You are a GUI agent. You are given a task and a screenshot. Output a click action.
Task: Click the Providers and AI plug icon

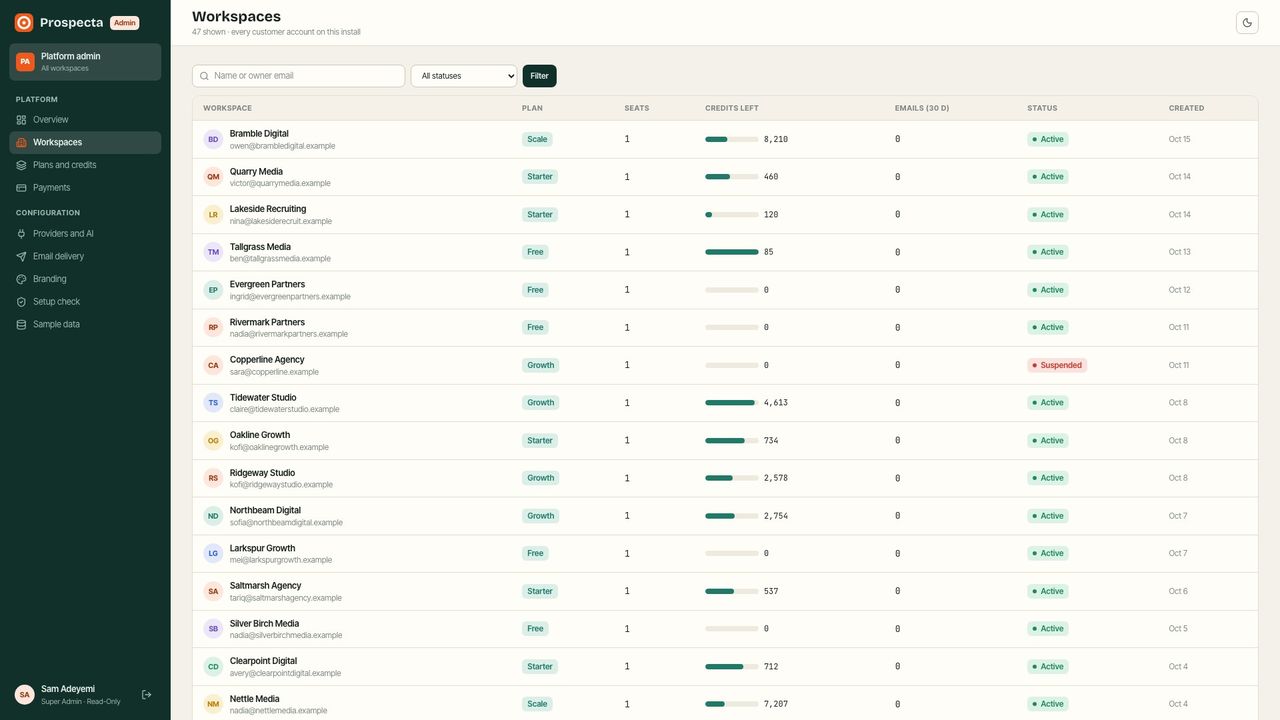pyautogui.click(x=22, y=234)
